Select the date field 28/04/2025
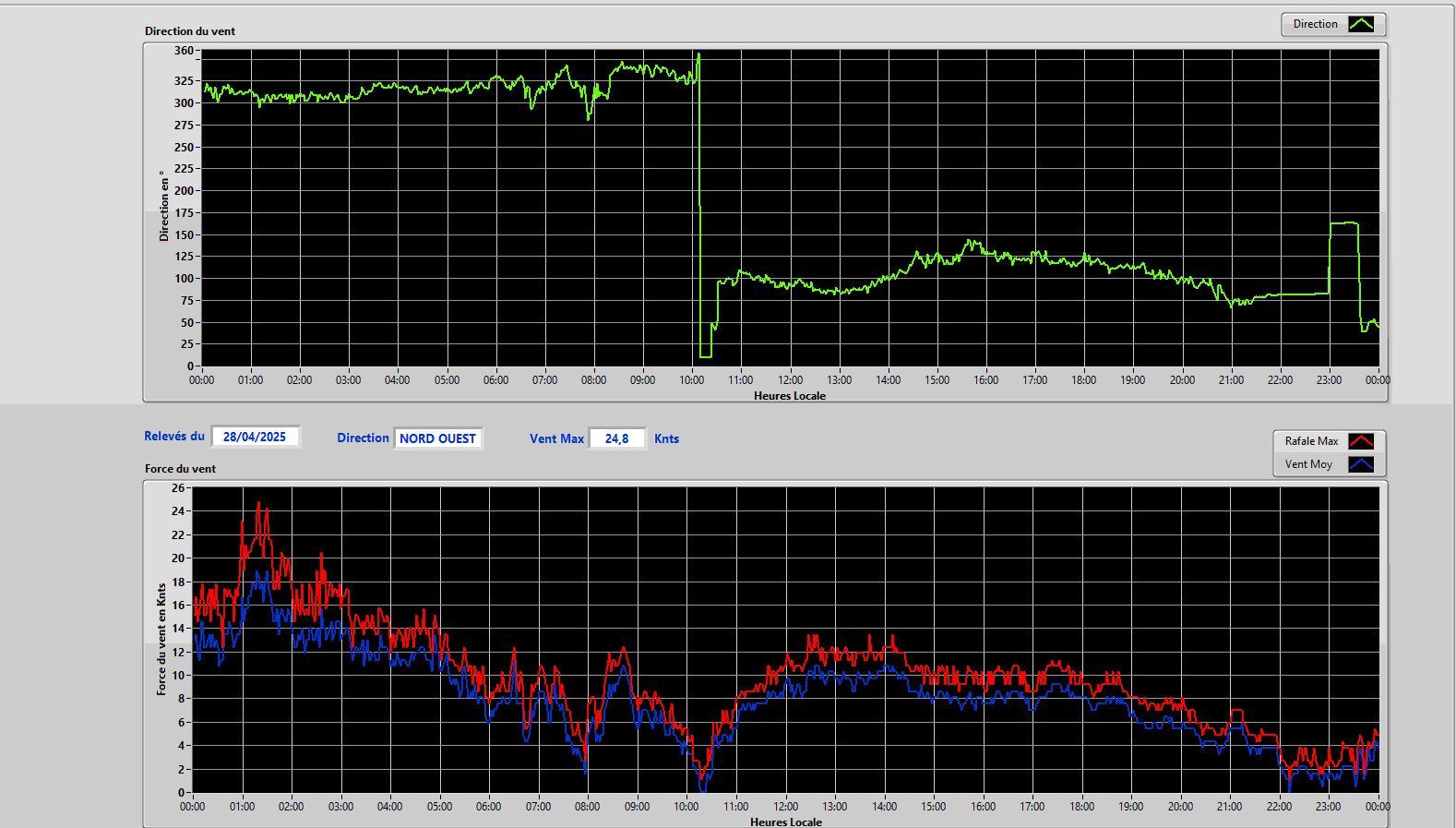 [x=255, y=437]
